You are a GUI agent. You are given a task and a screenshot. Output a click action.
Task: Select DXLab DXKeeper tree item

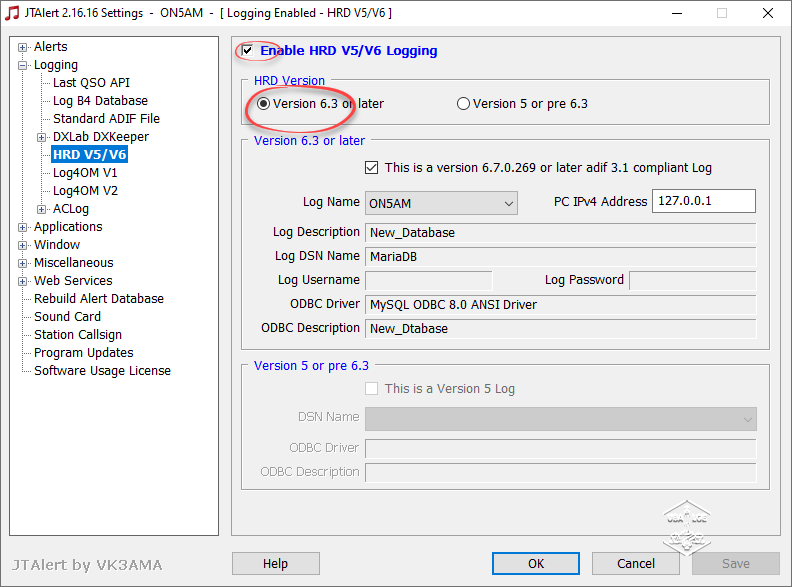pos(101,136)
